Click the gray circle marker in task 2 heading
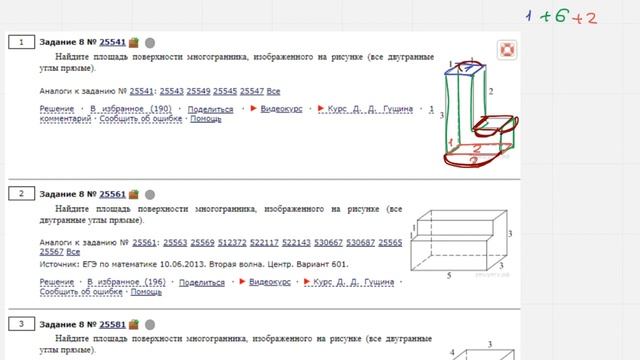 [150, 194]
